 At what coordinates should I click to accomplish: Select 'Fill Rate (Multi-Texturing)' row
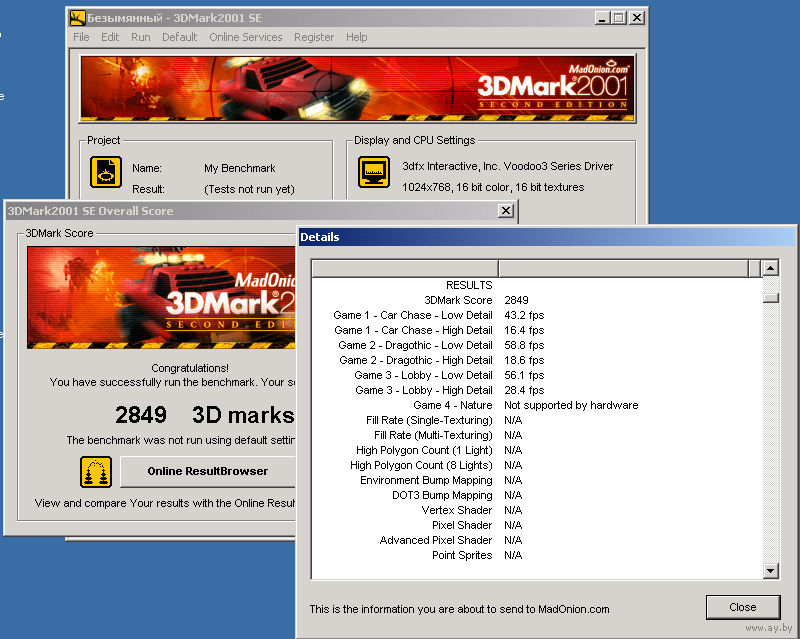point(537,435)
